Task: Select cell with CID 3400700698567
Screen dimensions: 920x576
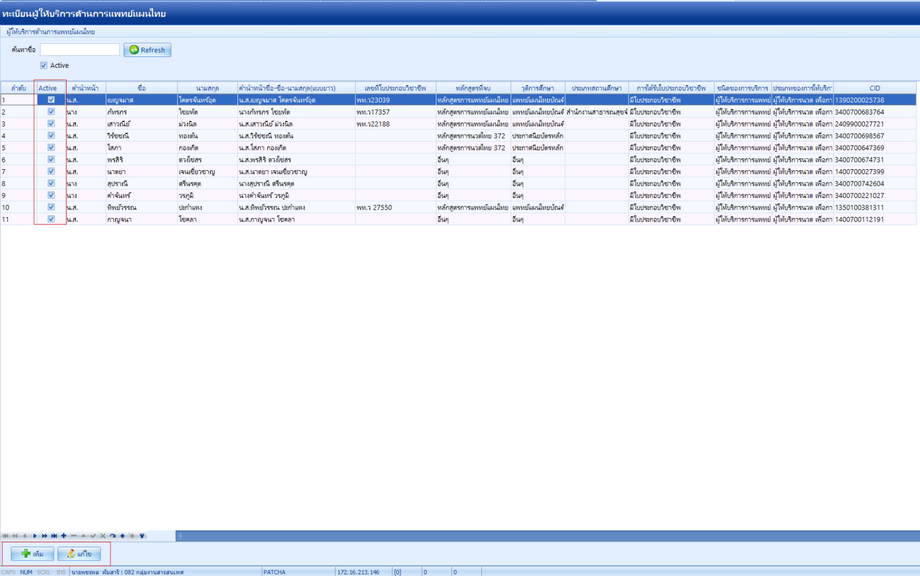Action: coord(875,136)
